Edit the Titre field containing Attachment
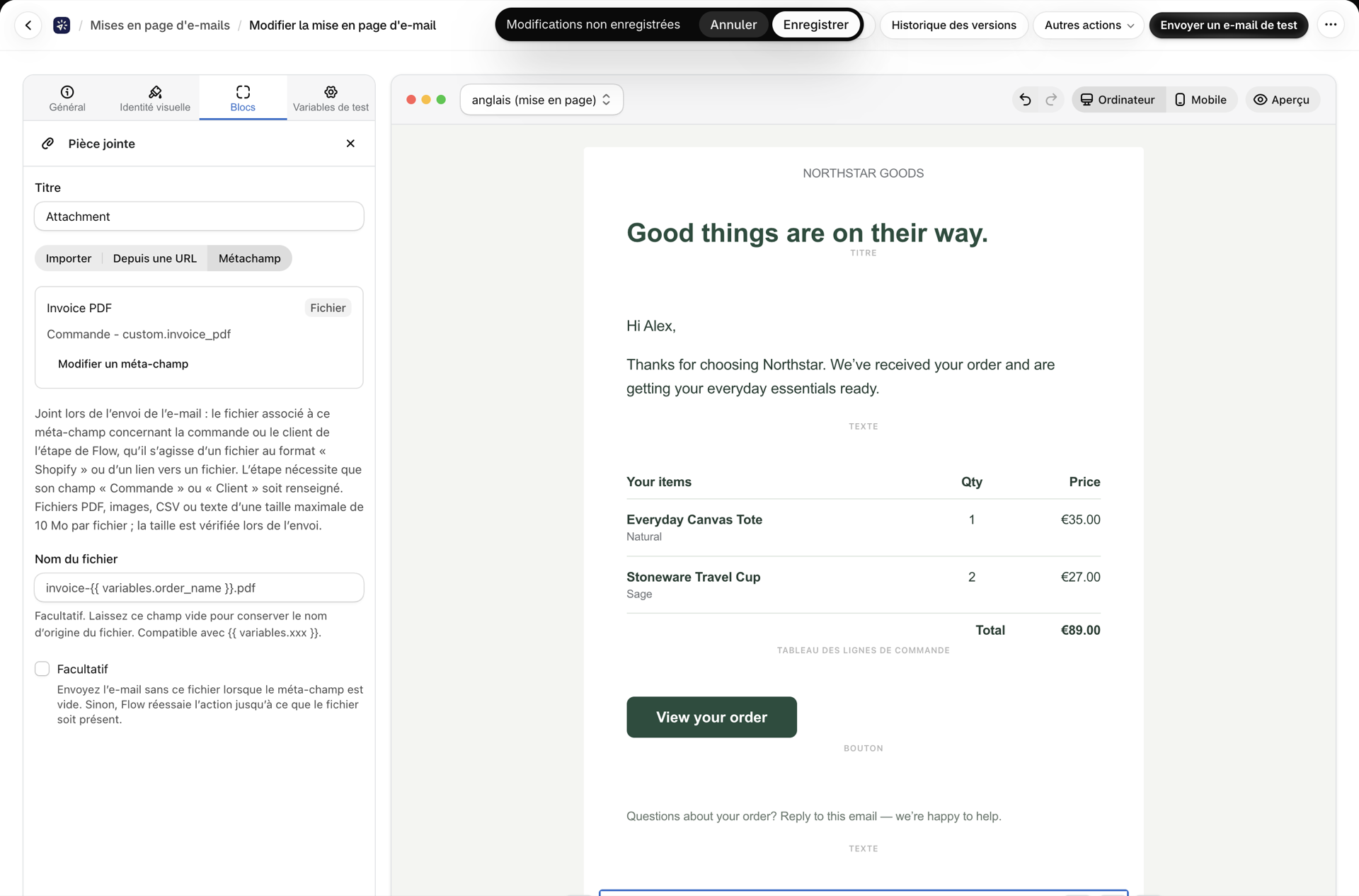Viewport: 1359px width, 896px height. pyautogui.click(x=199, y=217)
